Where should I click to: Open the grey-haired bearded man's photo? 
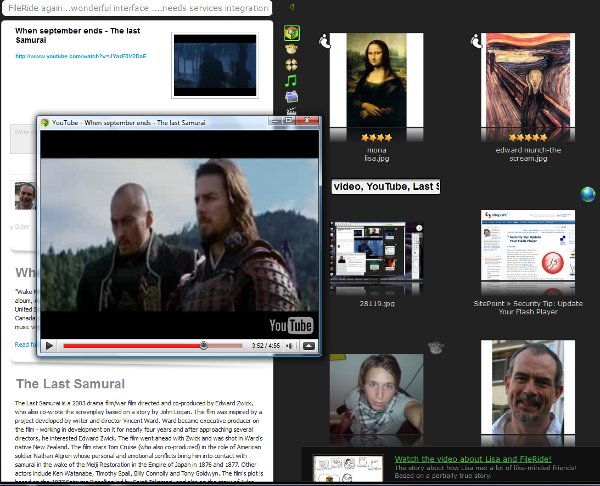point(528,387)
